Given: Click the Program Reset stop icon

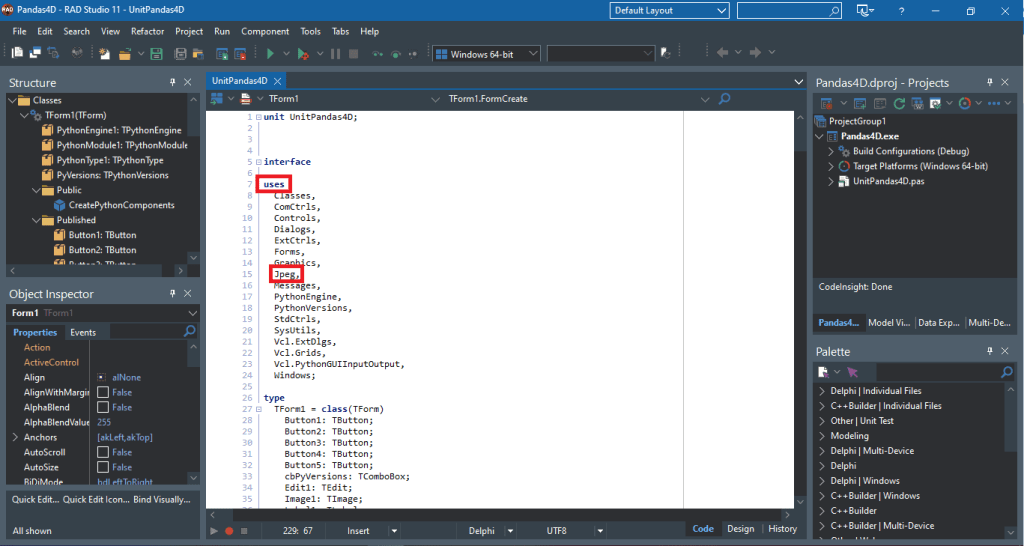Looking at the screenshot, I should tap(353, 54).
